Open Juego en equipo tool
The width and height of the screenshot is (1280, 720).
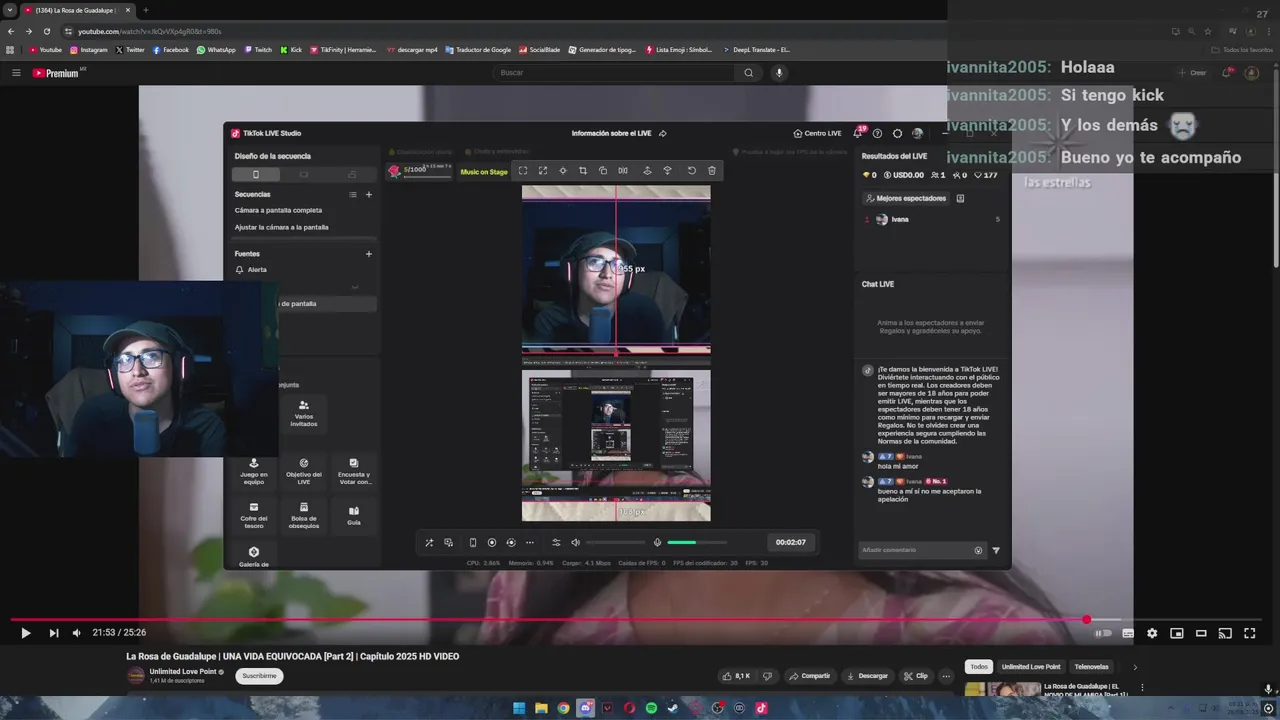pos(254,471)
